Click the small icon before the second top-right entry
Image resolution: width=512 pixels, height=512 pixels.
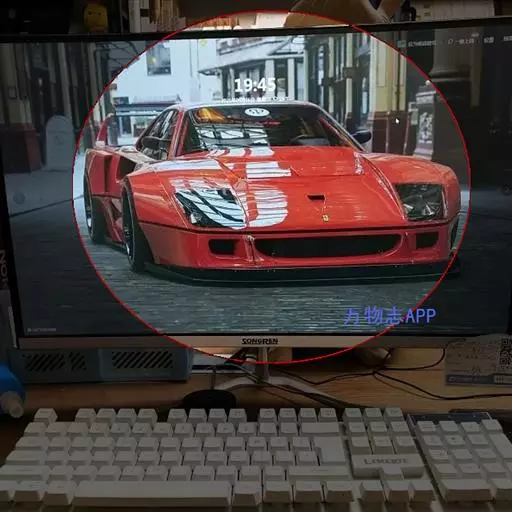450,41
